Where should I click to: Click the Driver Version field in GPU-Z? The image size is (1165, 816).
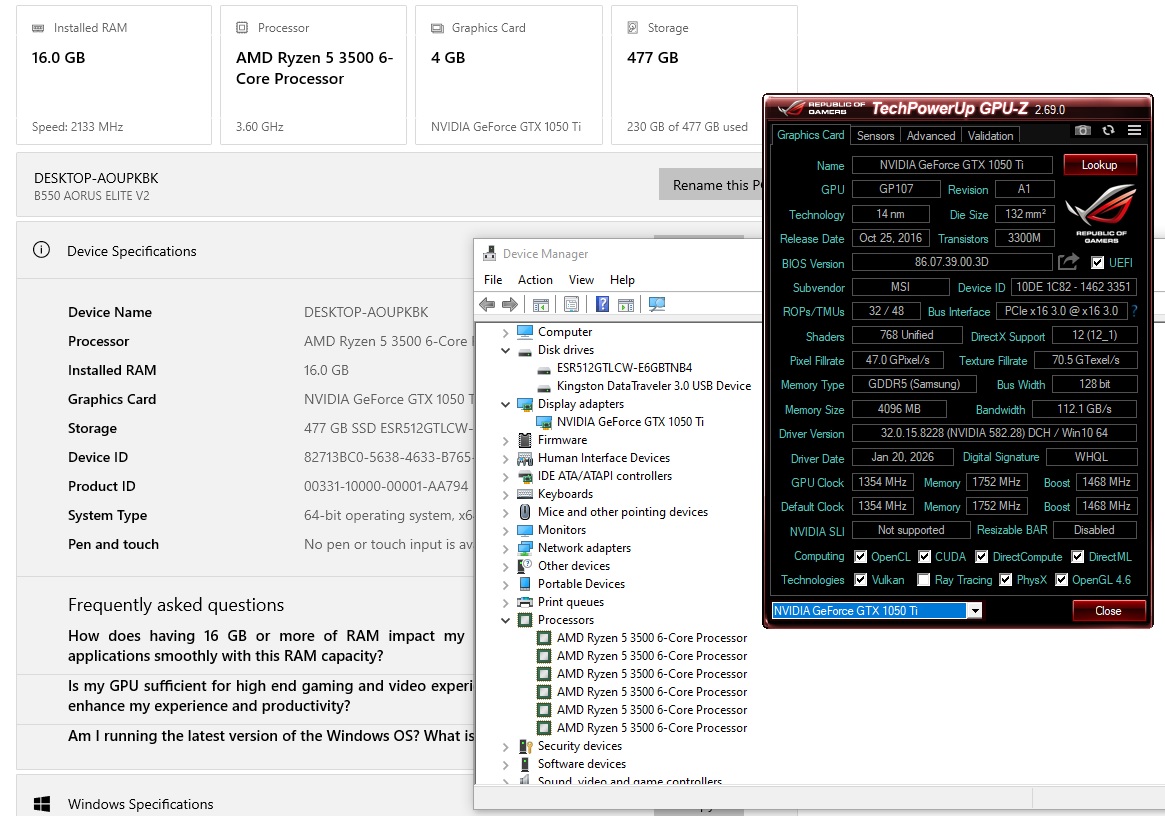coord(994,433)
